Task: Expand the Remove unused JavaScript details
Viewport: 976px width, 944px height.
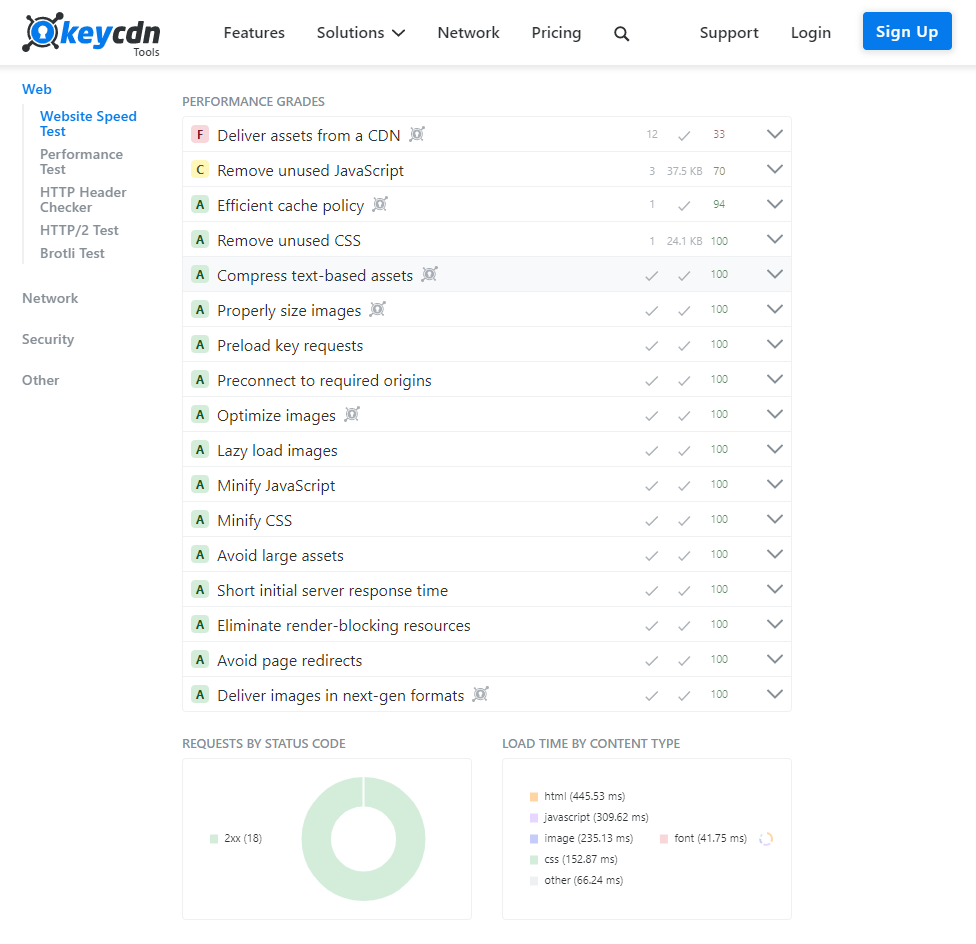Action: click(775, 169)
